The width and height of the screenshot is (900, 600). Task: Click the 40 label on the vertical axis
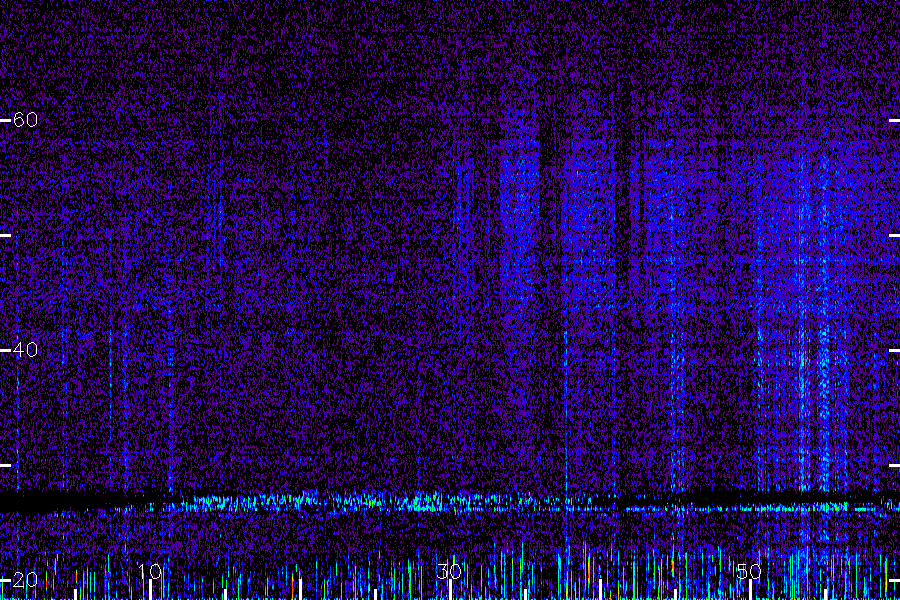pyautogui.click(x=25, y=349)
